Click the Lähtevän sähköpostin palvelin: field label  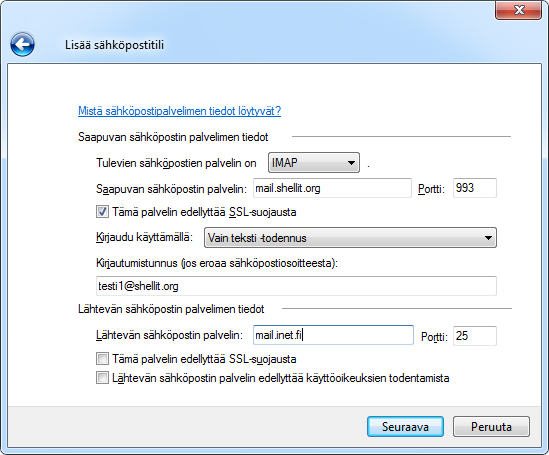click(169, 335)
